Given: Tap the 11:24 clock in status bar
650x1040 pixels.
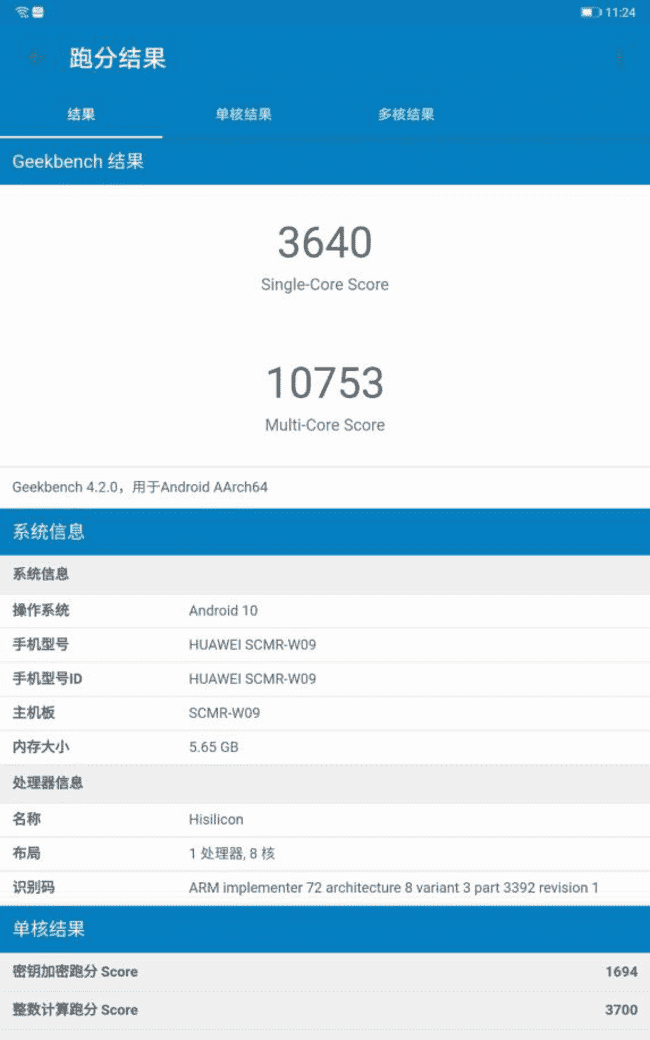Looking at the screenshot, I should (x=621, y=12).
